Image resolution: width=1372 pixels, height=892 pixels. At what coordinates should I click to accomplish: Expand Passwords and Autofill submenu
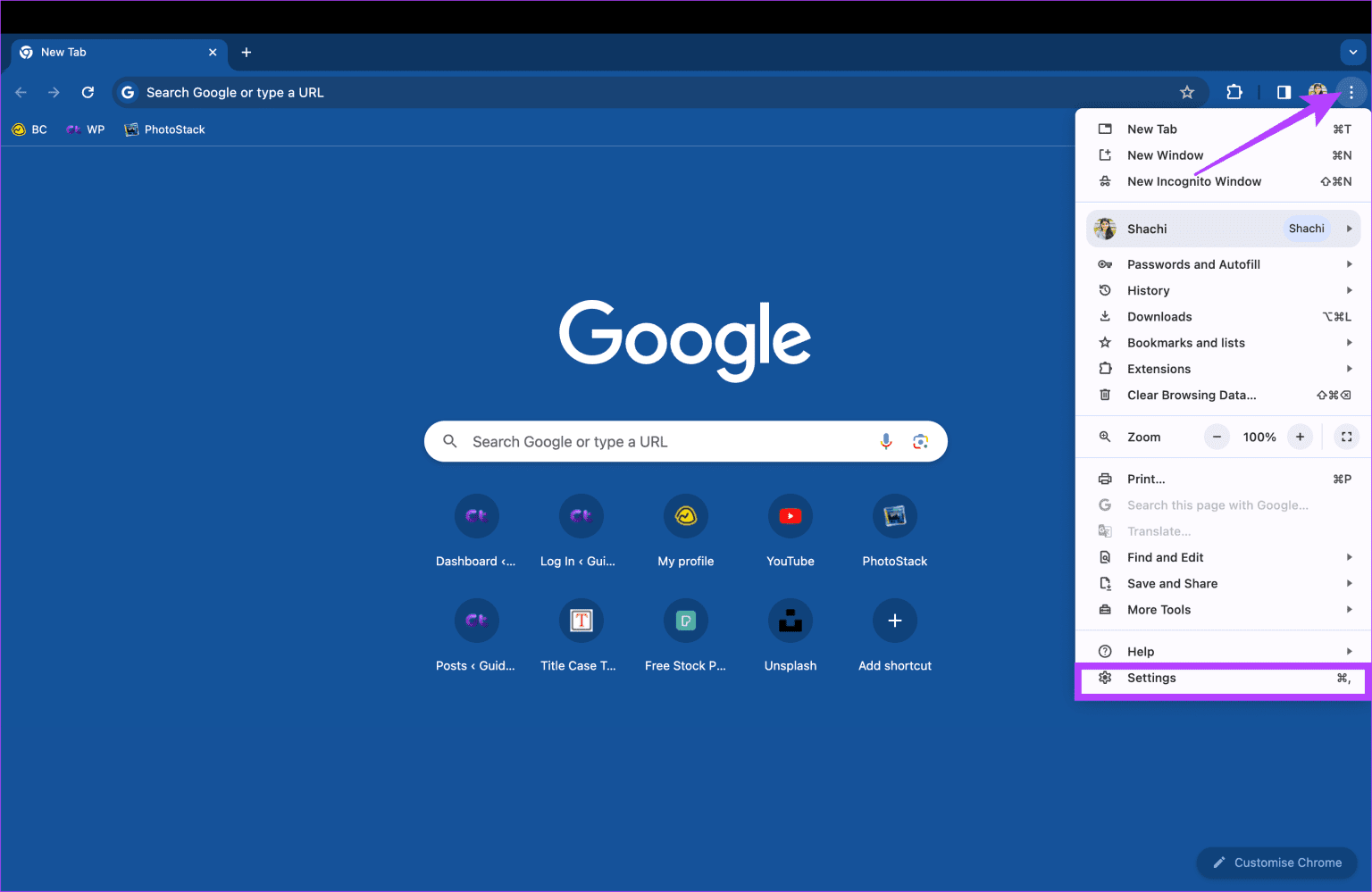(x=1223, y=264)
